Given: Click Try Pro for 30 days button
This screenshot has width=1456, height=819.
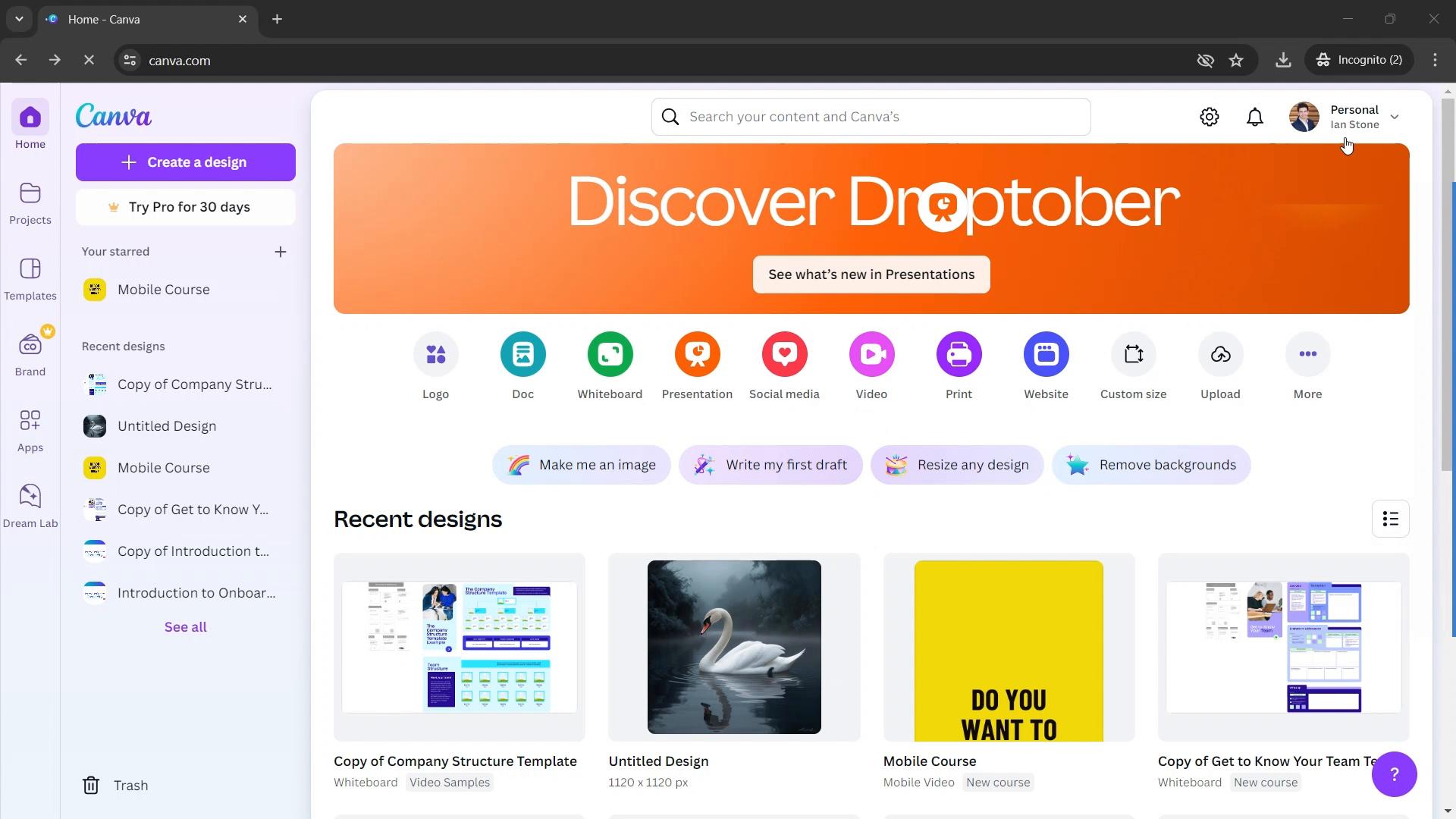Looking at the screenshot, I should pyautogui.click(x=185, y=207).
